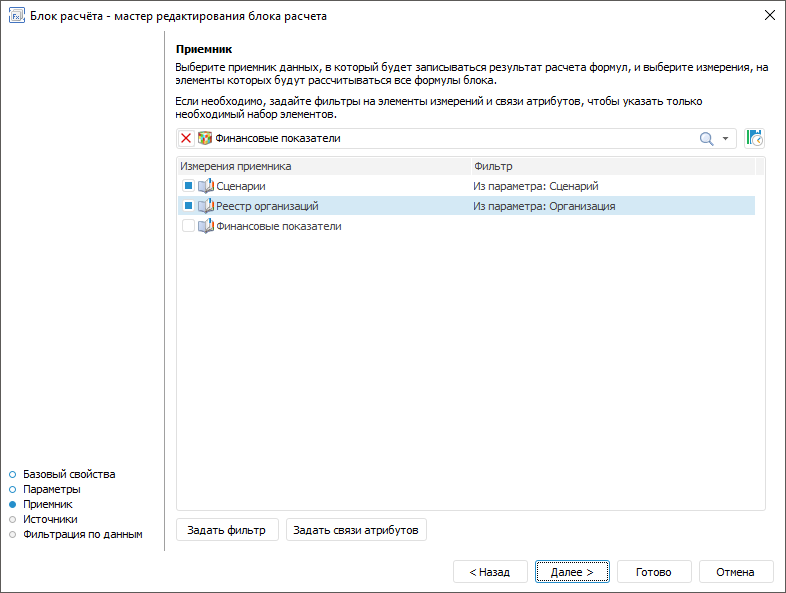Proceed with the Далее > button
The height and width of the screenshot is (593, 786).
(x=571, y=572)
